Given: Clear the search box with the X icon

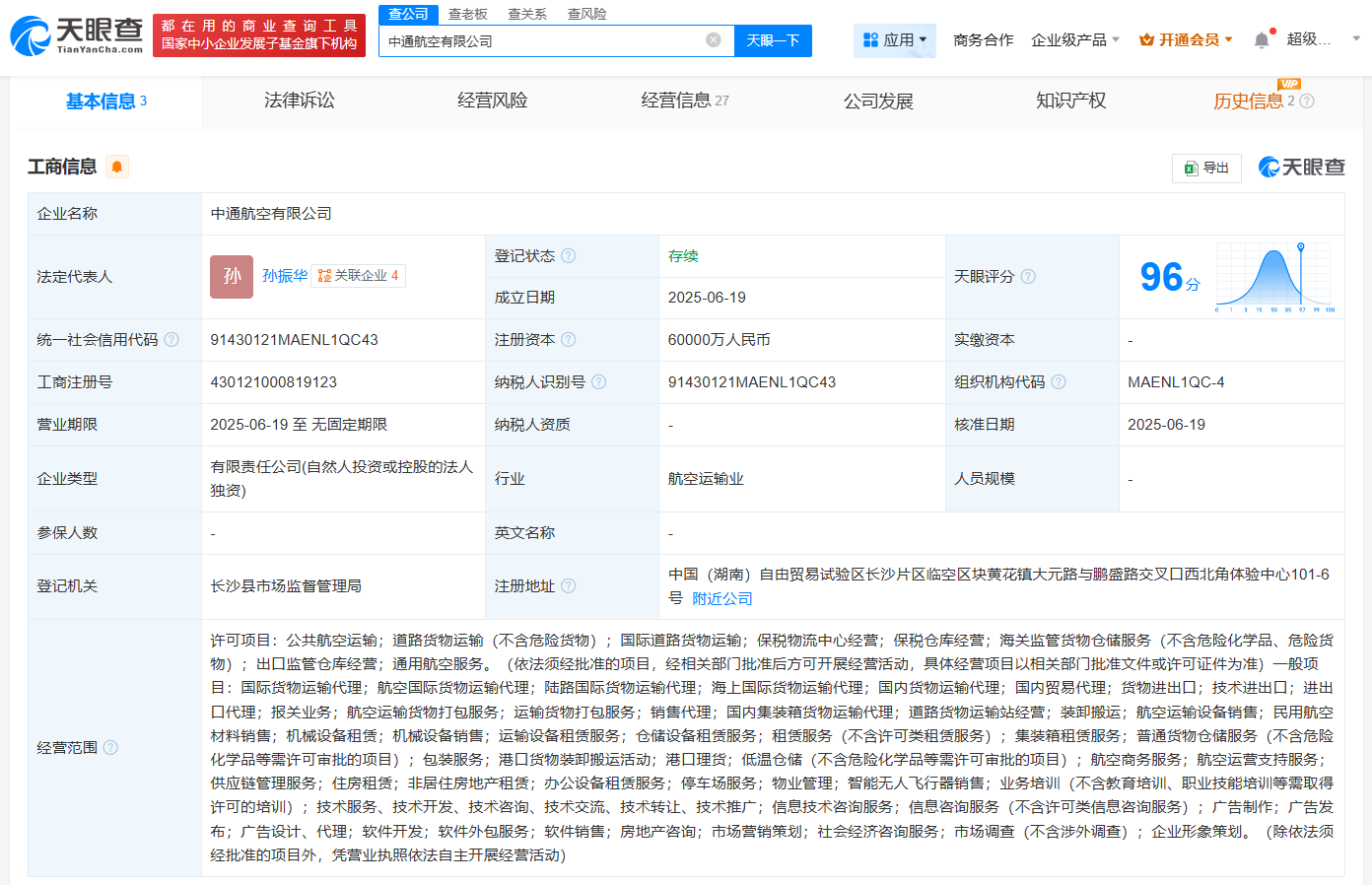Looking at the screenshot, I should [x=714, y=40].
